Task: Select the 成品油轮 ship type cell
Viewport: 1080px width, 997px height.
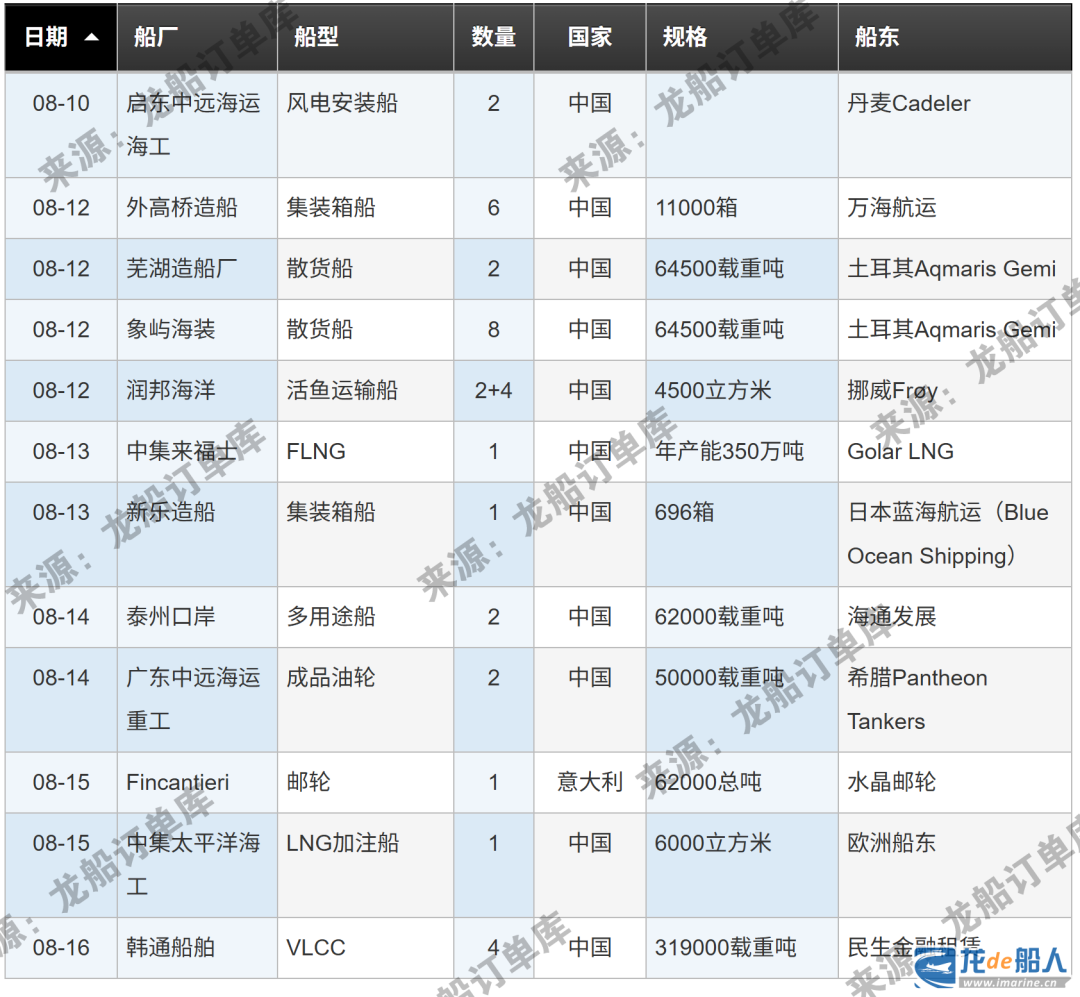Action: [x=365, y=699]
